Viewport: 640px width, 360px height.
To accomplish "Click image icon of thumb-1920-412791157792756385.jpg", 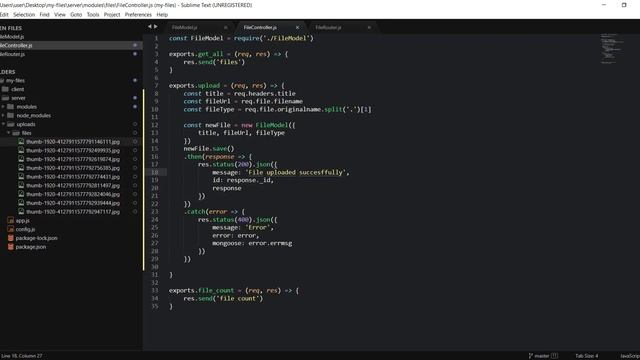I will (x=21, y=168).
